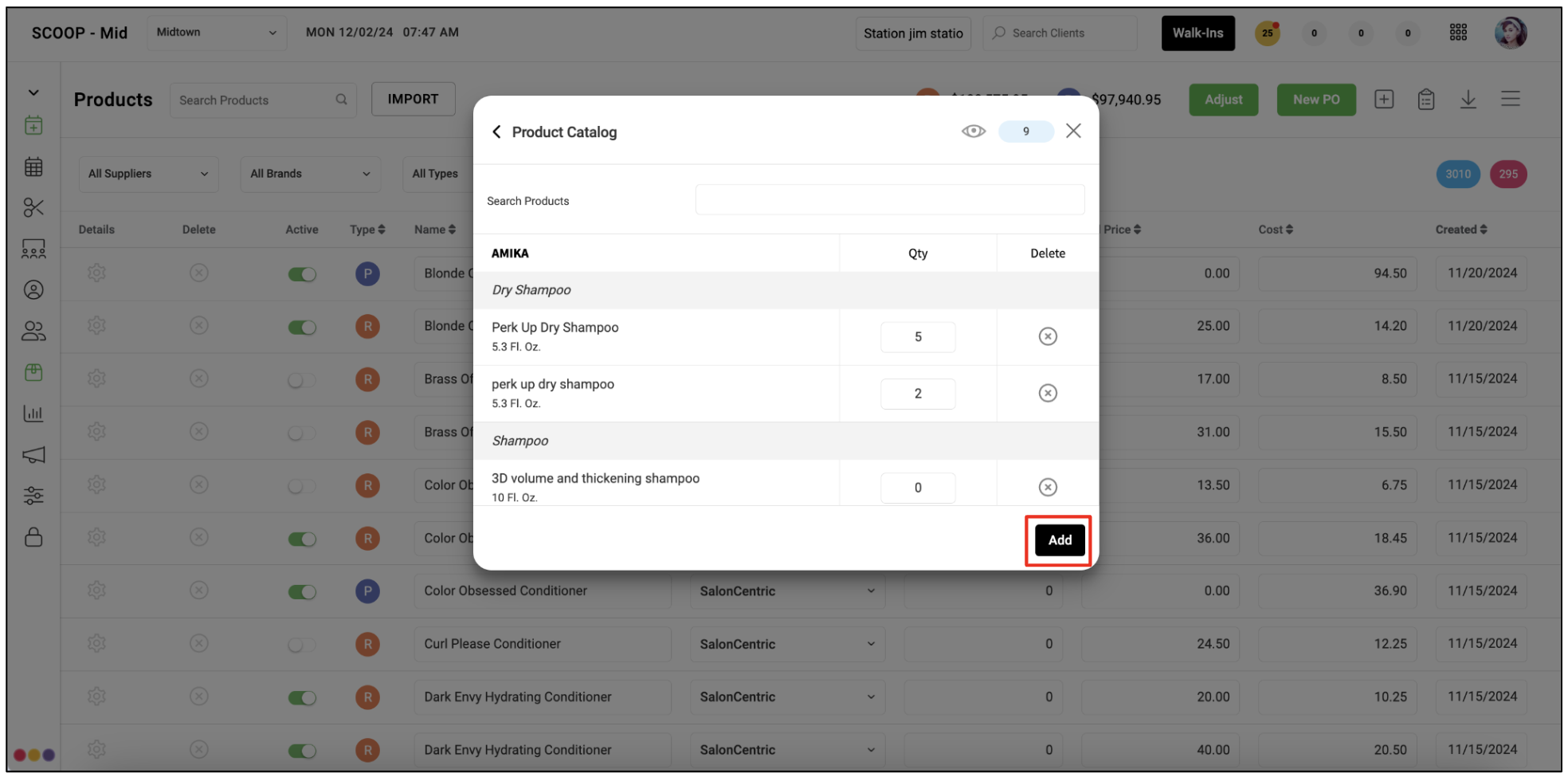
Task: Toggle active switch for first Brass Off row
Action: (x=302, y=380)
